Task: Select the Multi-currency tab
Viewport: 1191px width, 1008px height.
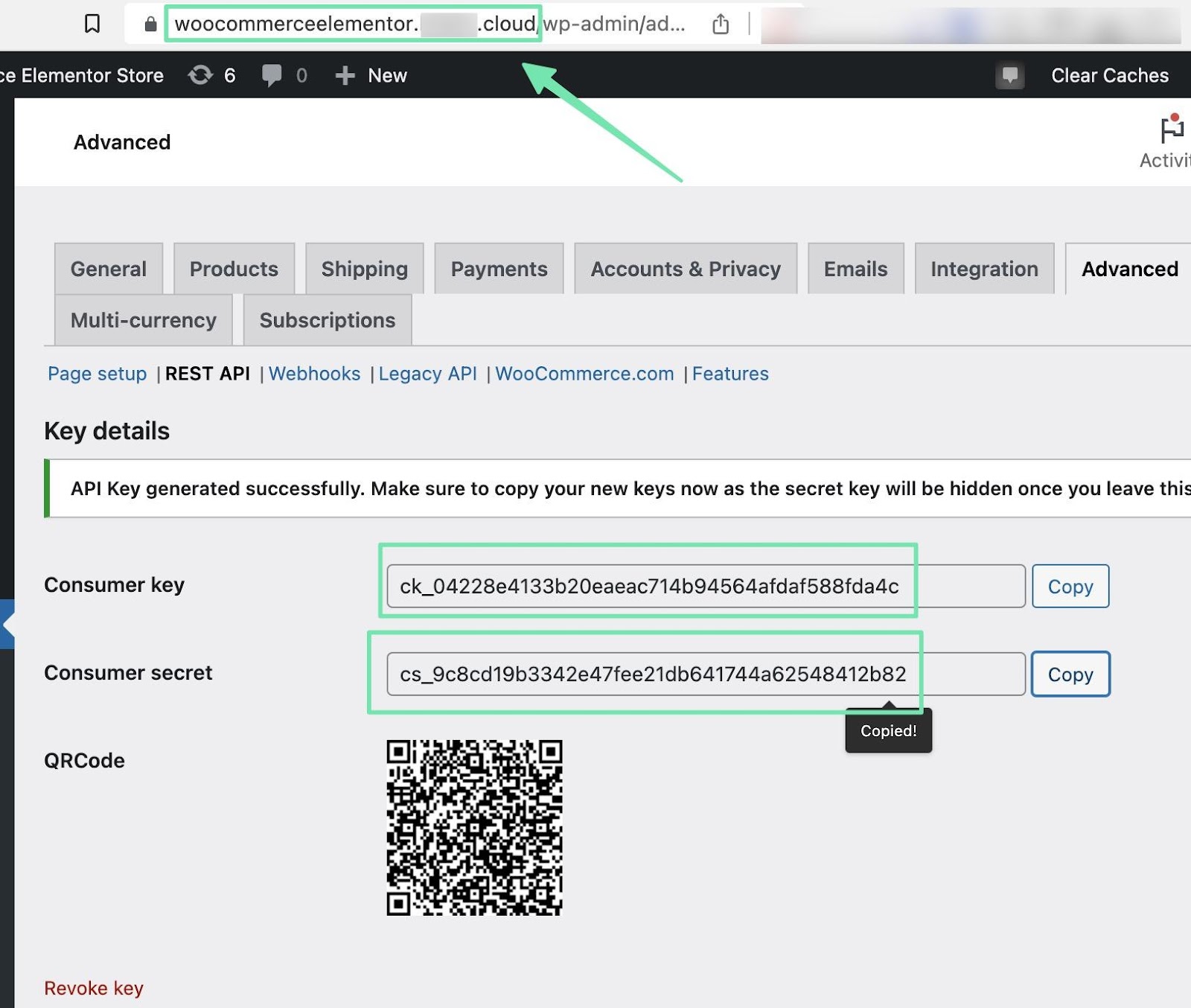Action: 143,320
